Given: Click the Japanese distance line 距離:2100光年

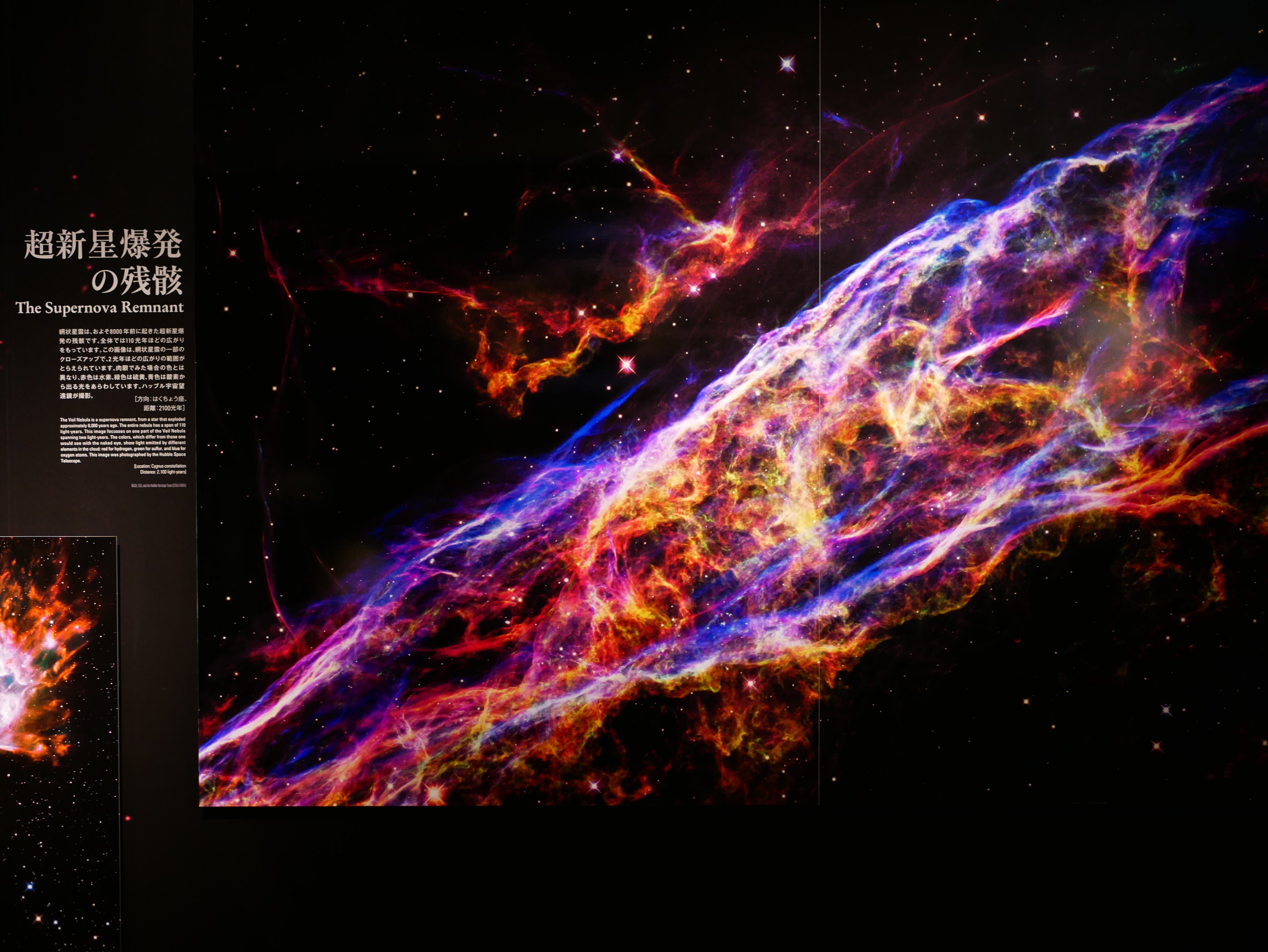Looking at the screenshot, I should coord(164,408).
